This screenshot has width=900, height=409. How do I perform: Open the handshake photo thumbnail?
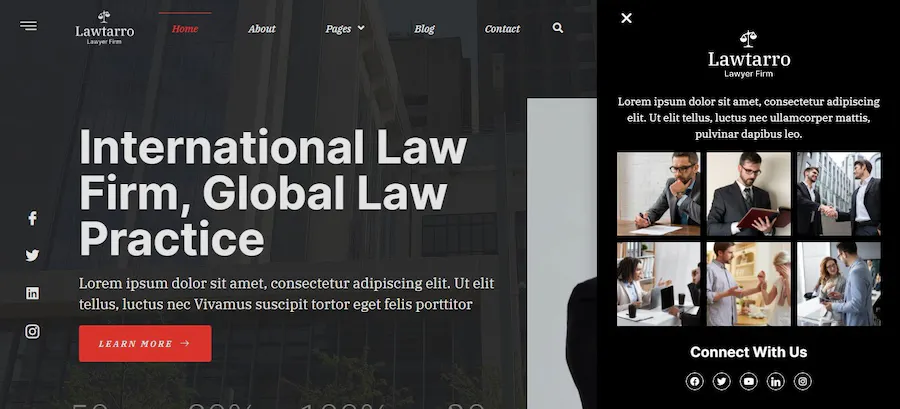point(839,194)
